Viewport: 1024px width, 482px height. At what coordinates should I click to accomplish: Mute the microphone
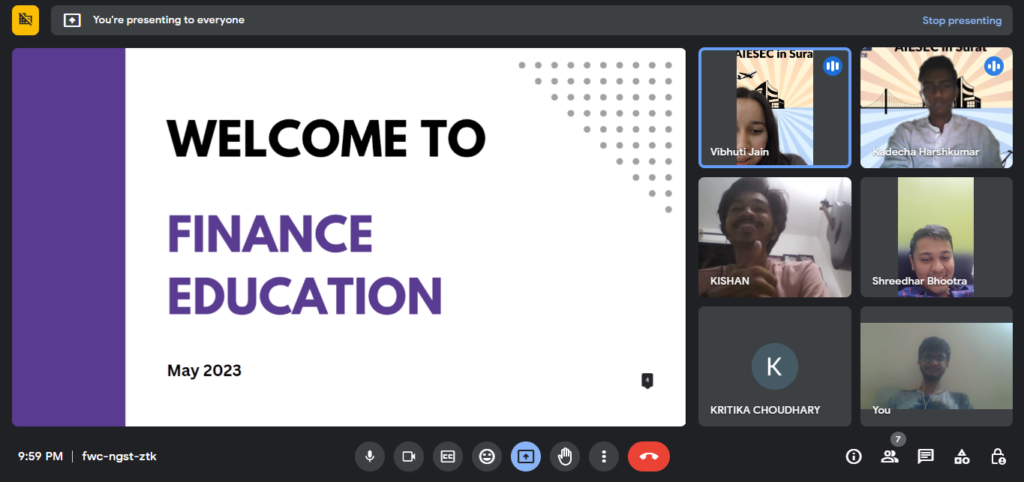(370, 456)
